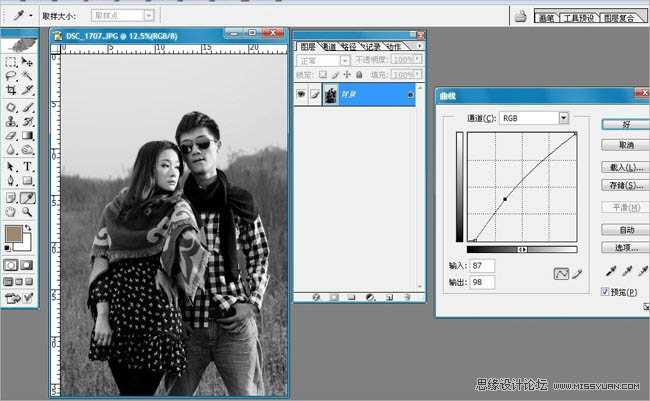Switch to the 路径 tab
Screen dimensions: 650x401
coord(350,46)
